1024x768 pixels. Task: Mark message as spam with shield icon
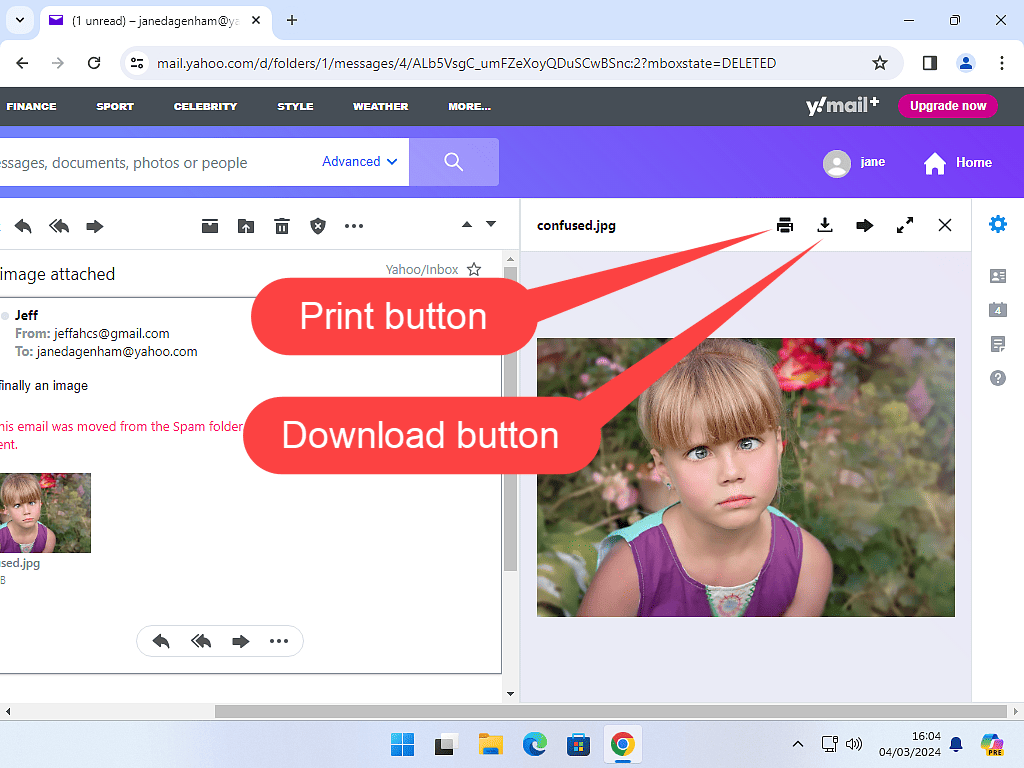(x=318, y=226)
